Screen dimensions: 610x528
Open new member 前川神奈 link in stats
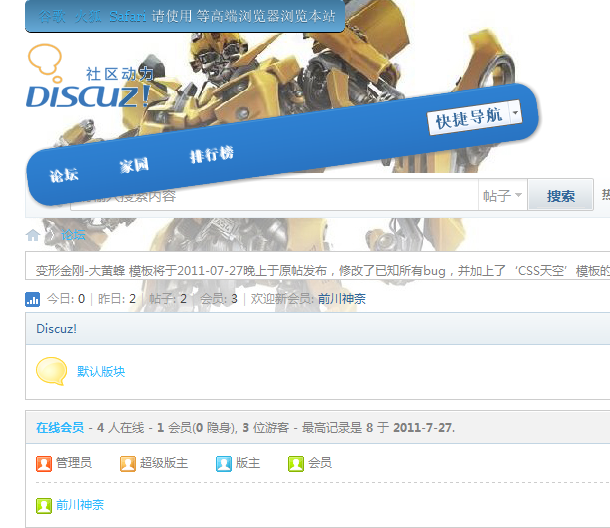[x=342, y=299]
